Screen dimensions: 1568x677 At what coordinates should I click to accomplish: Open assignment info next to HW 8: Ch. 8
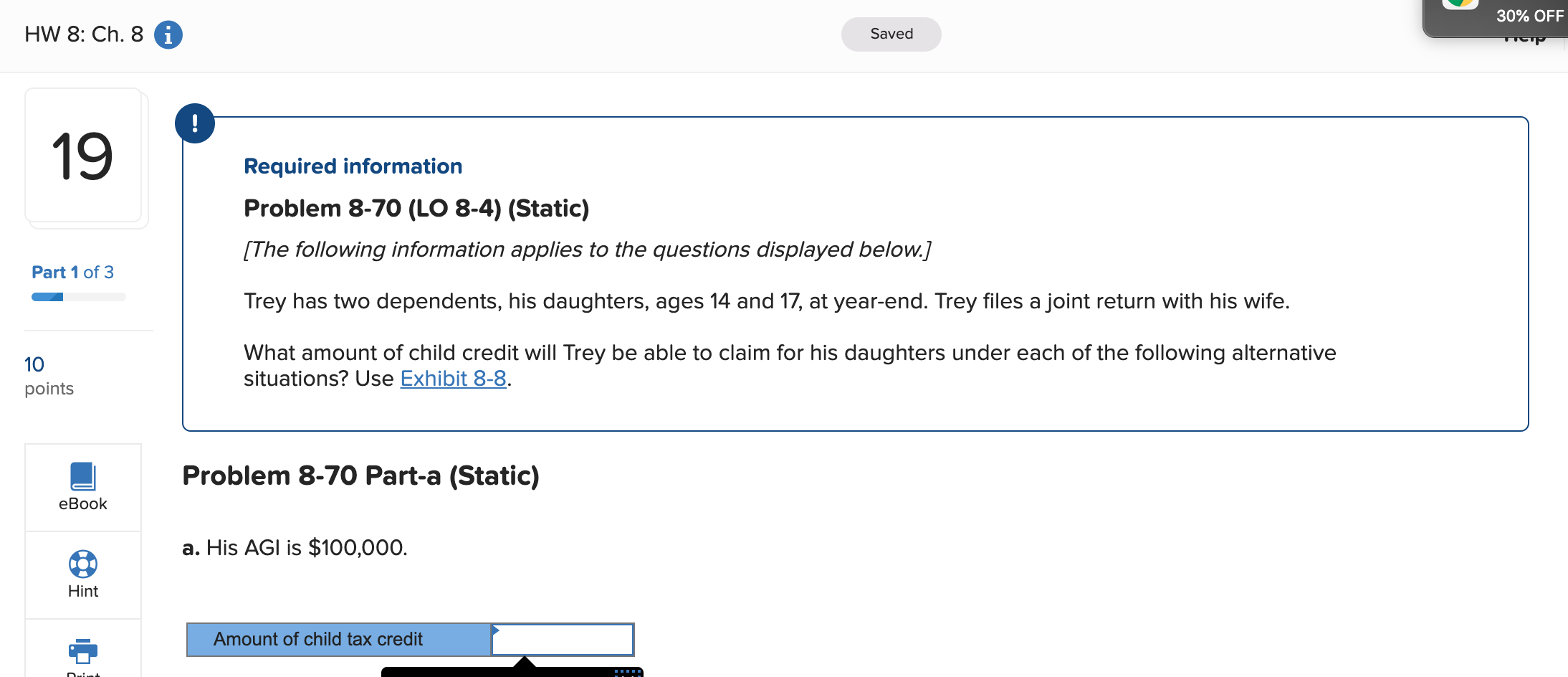168,34
